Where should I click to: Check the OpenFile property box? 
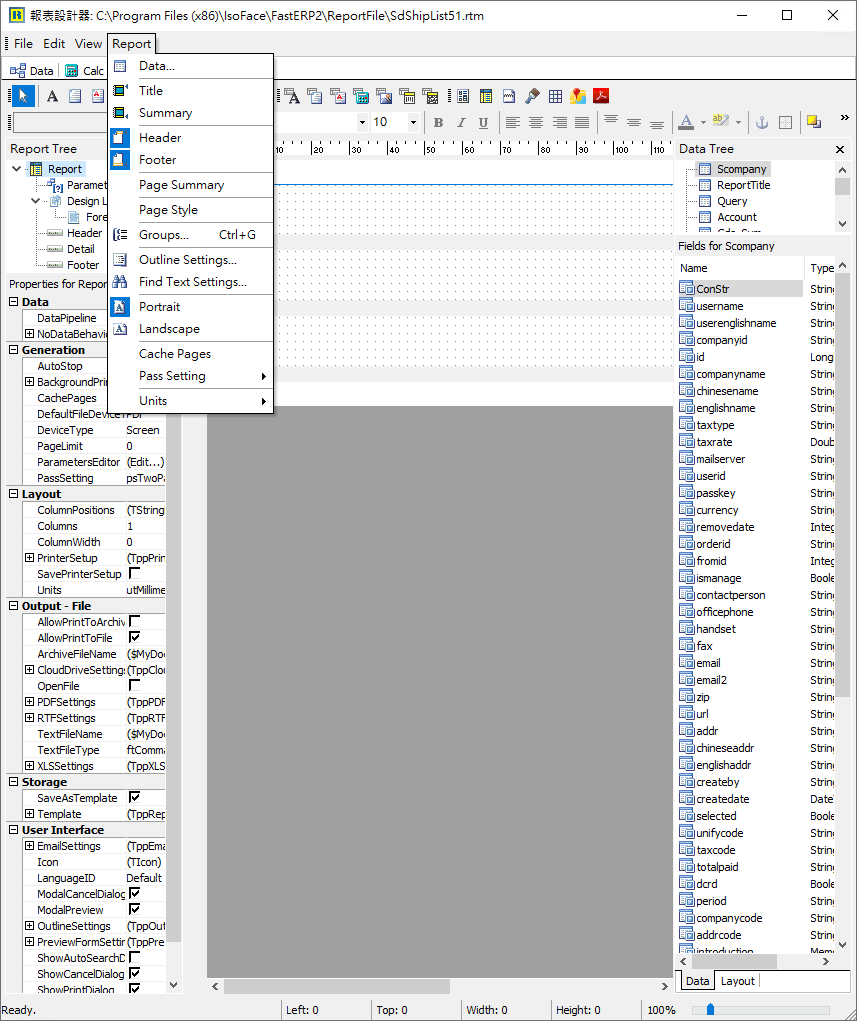click(135, 686)
